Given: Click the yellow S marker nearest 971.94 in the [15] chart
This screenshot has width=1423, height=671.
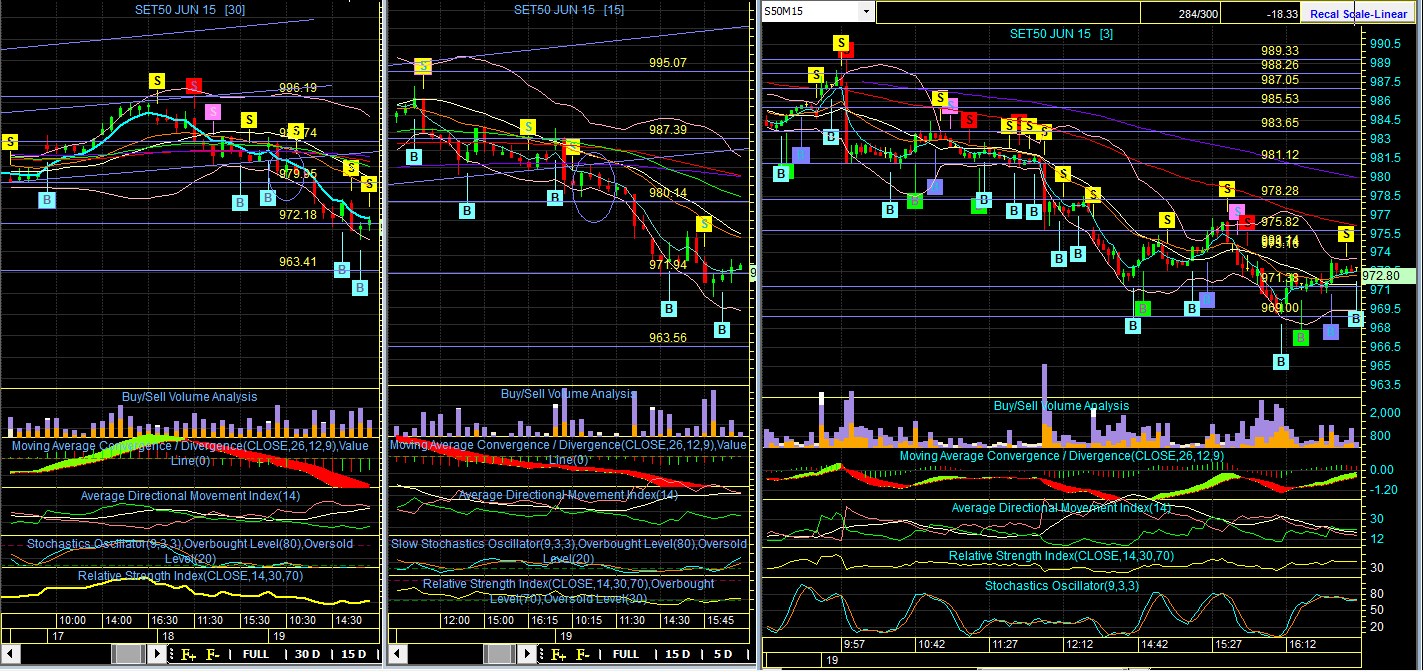Looking at the screenshot, I should (x=704, y=224).
